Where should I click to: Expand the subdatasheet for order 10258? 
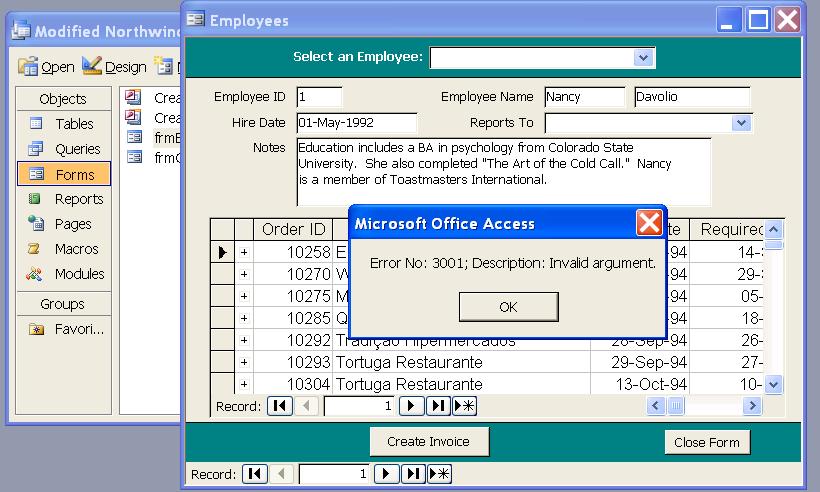pos(244,253)
